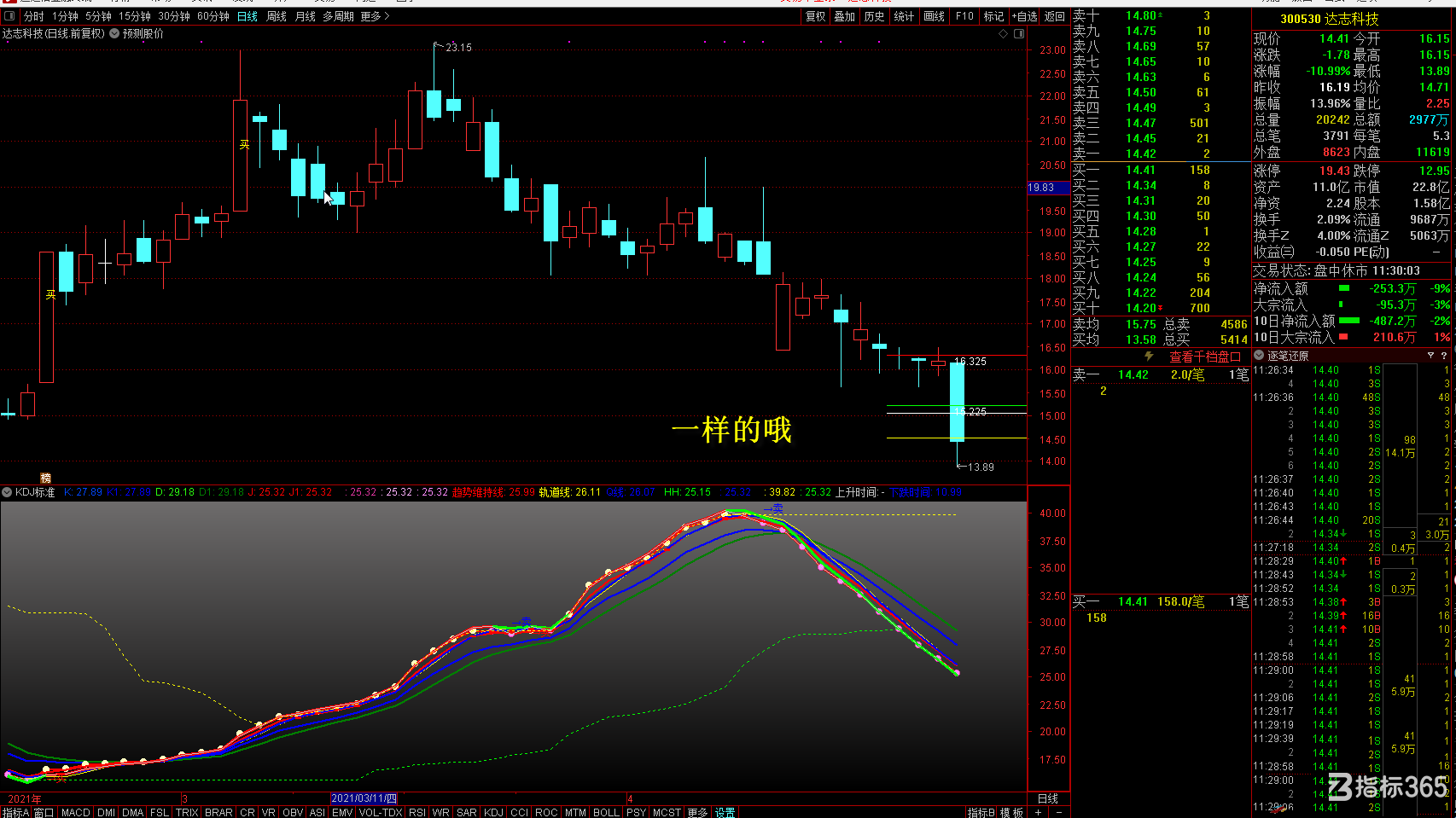Click the plus icon in the bottom bar
This screenshot has width=1456, height=818.
1038,812
